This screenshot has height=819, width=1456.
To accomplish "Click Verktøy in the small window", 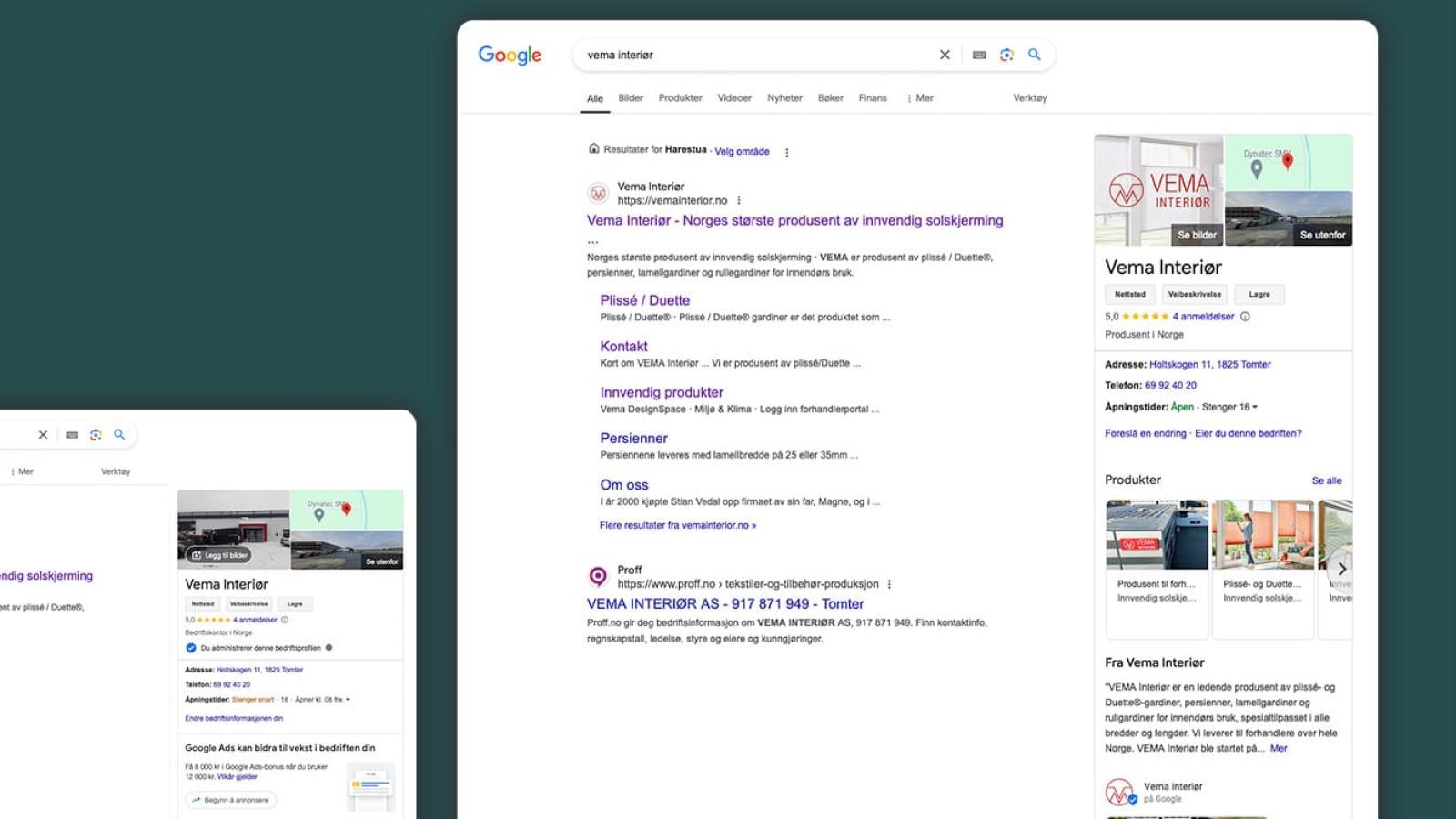I will 116,471.
